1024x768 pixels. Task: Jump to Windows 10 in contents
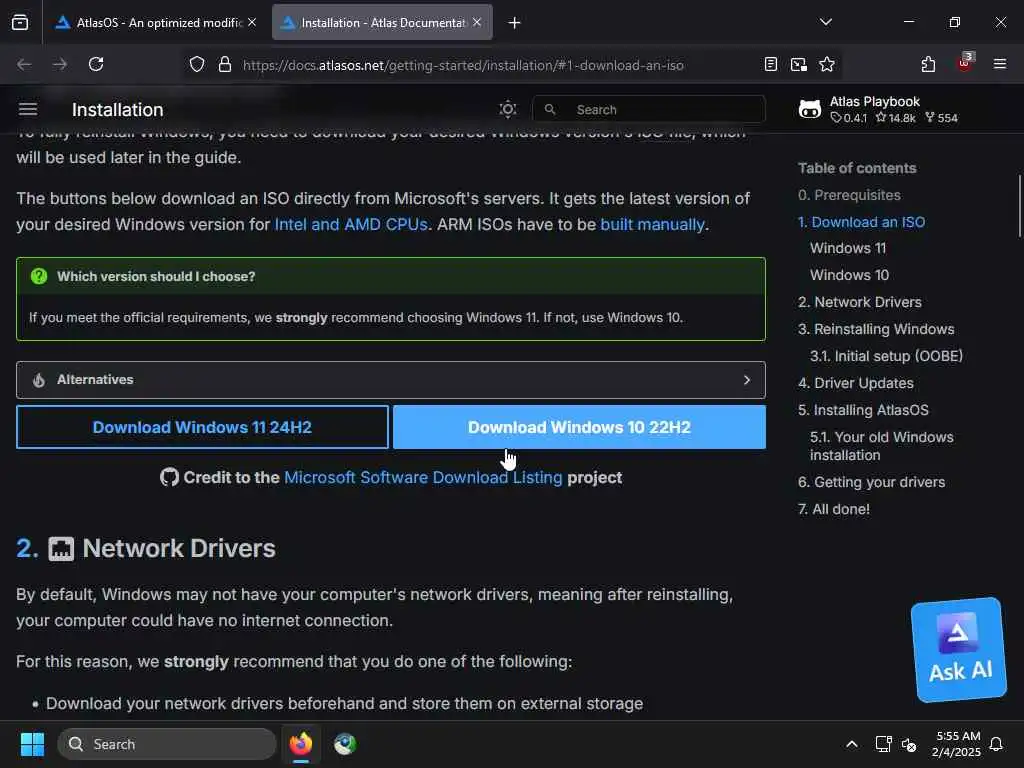849,275
